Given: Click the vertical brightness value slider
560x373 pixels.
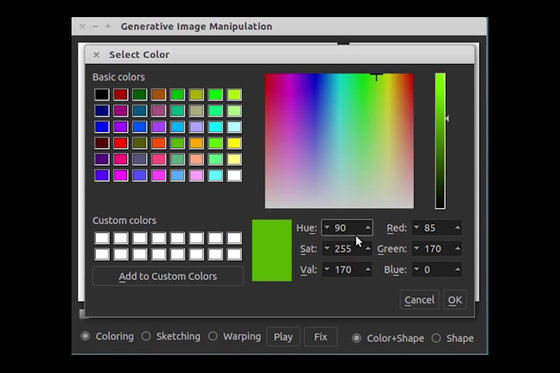Looking at the screenshot, I should coord(440,141).
